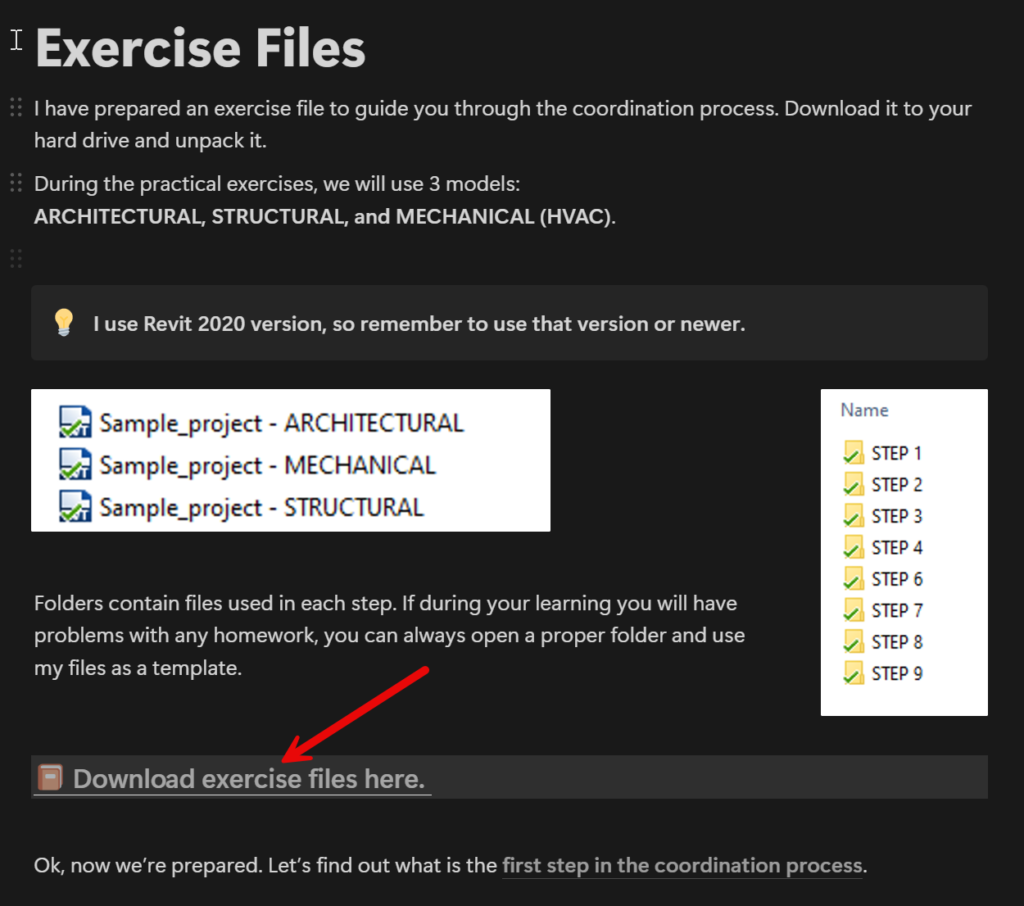Viewport: 1024px width, 906px height.
Task: Click drag handle beside 'During the practical exercises'
Action: (16, 183)
